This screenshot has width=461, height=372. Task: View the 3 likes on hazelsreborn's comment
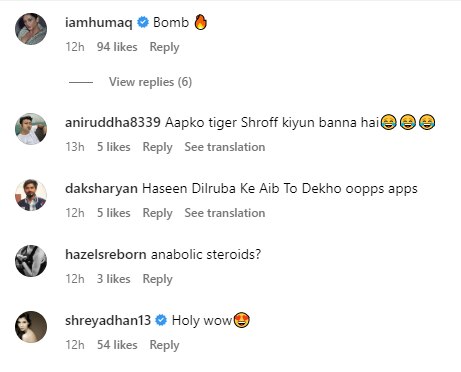pos(114,279)
